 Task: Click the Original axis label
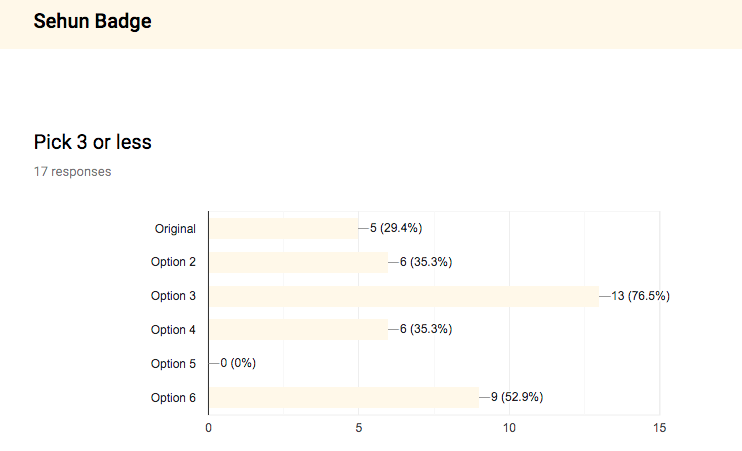point(175,229)
